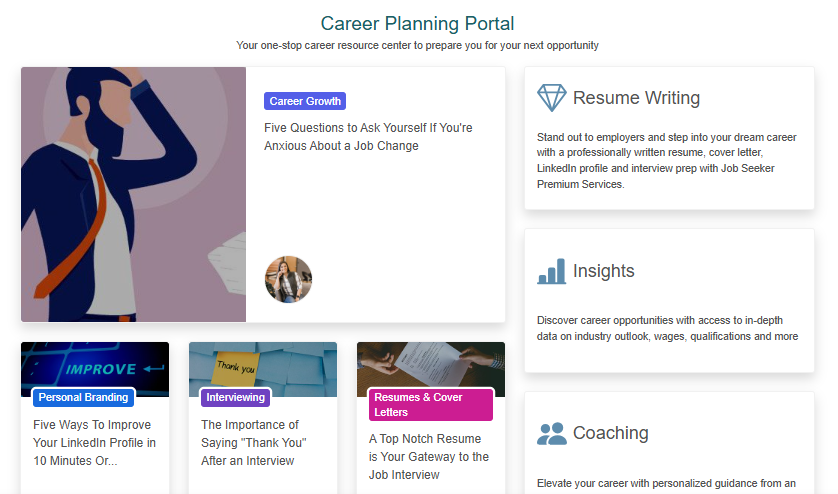Click the diamond icon beside Resume Writing

pos(551,98)
